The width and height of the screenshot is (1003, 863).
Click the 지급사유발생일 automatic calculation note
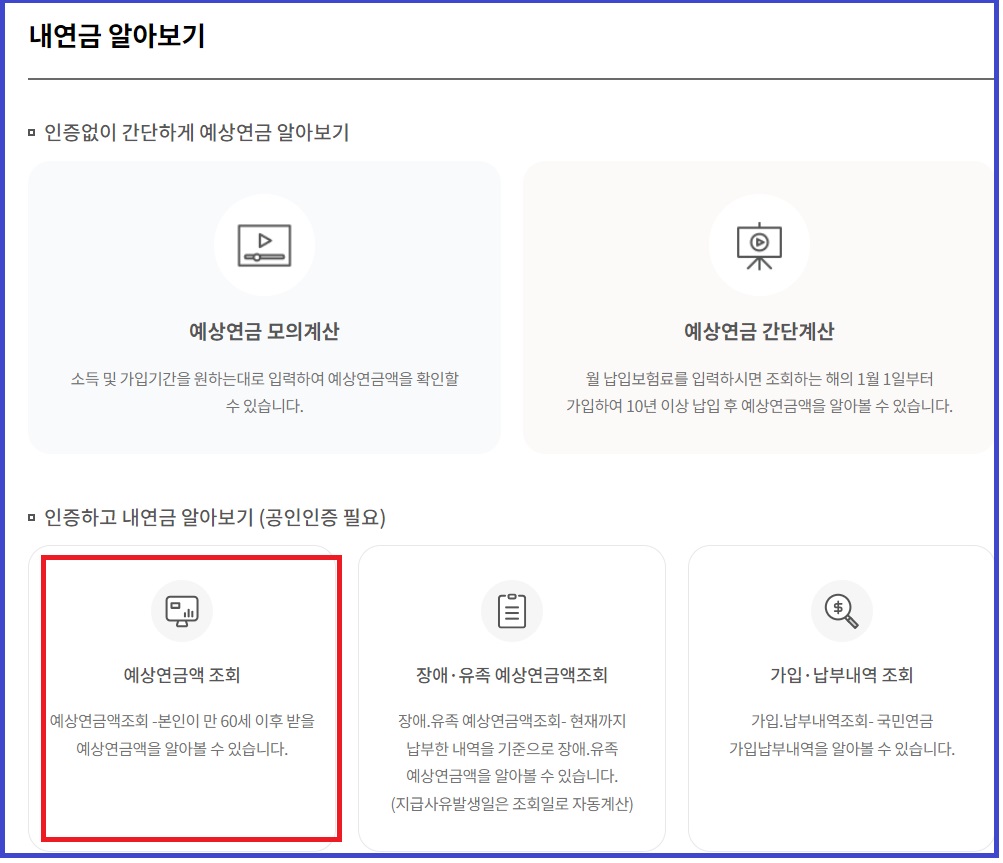click(x=511, y=803)
